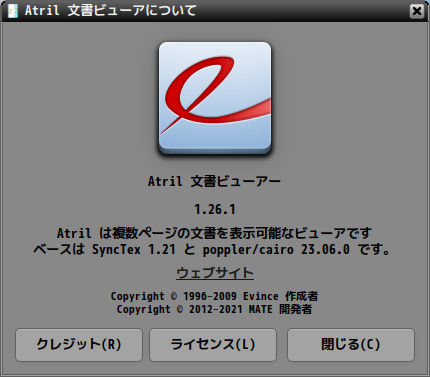Click the 'Copyright © 2012-2021 MATE 開発者' line
Screen dimensions: 430x377
coord(214,309)
